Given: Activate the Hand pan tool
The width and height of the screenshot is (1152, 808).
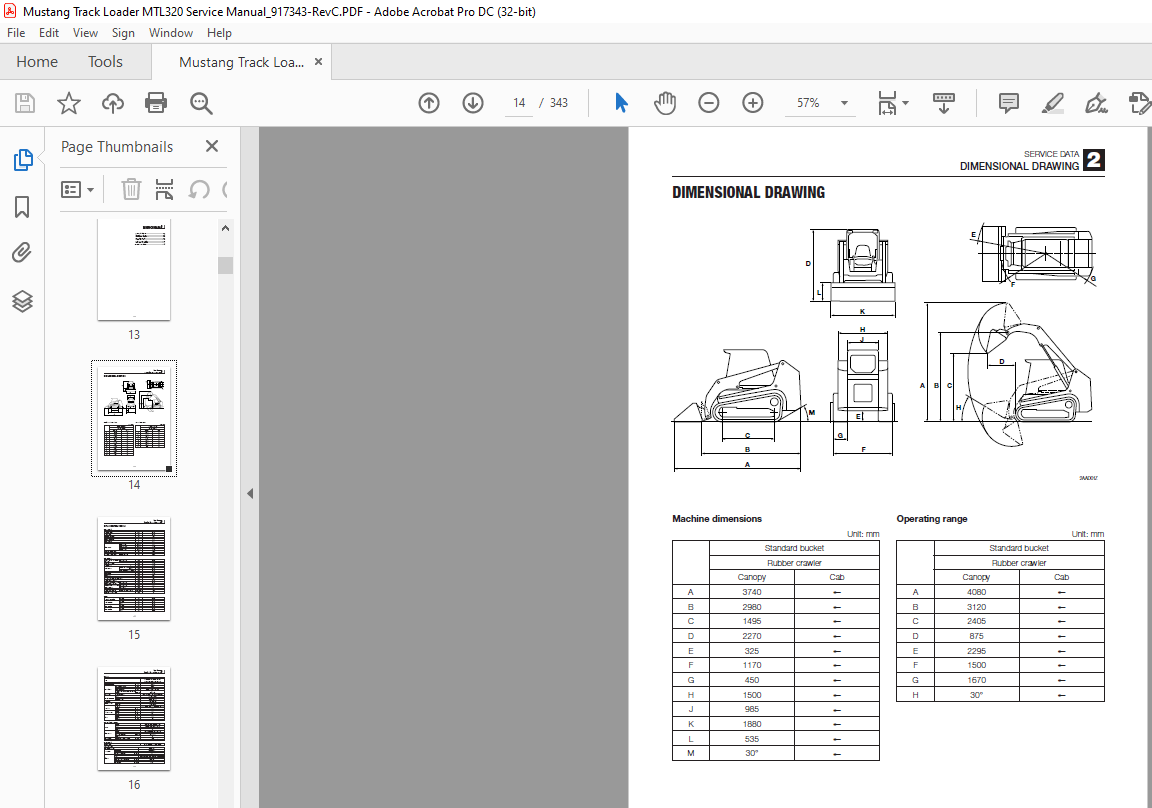Looking at the screenshot, I should click(x=665, y=103).
